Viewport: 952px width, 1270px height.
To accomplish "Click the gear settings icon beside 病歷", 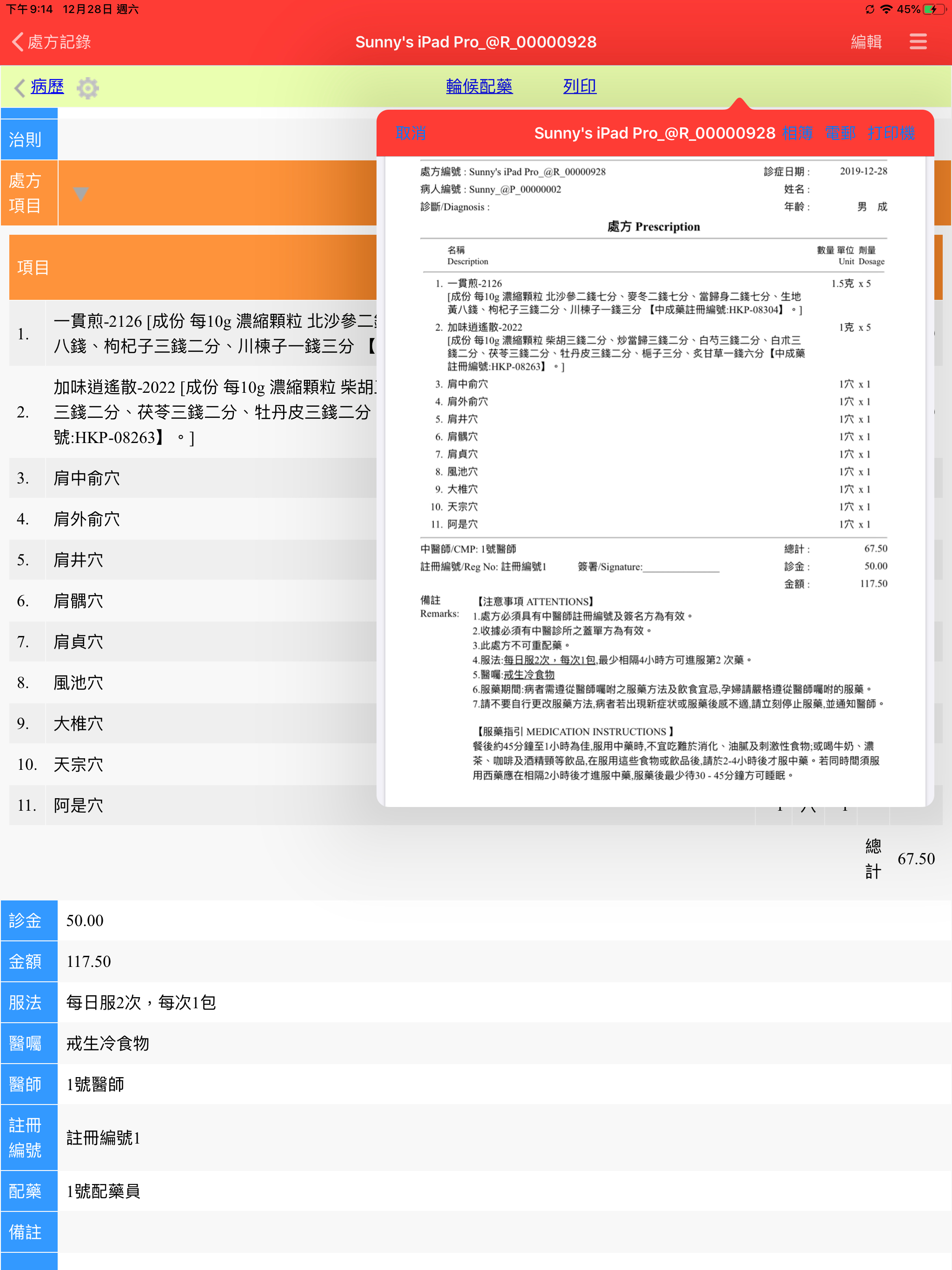I will pos(88,88).
